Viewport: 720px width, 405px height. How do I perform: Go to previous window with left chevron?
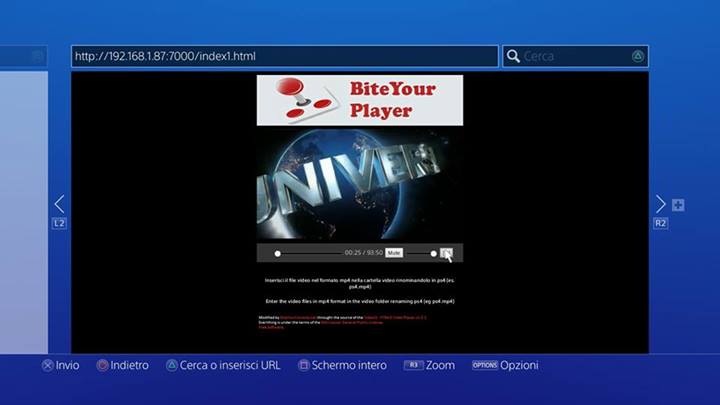(59, 204)
